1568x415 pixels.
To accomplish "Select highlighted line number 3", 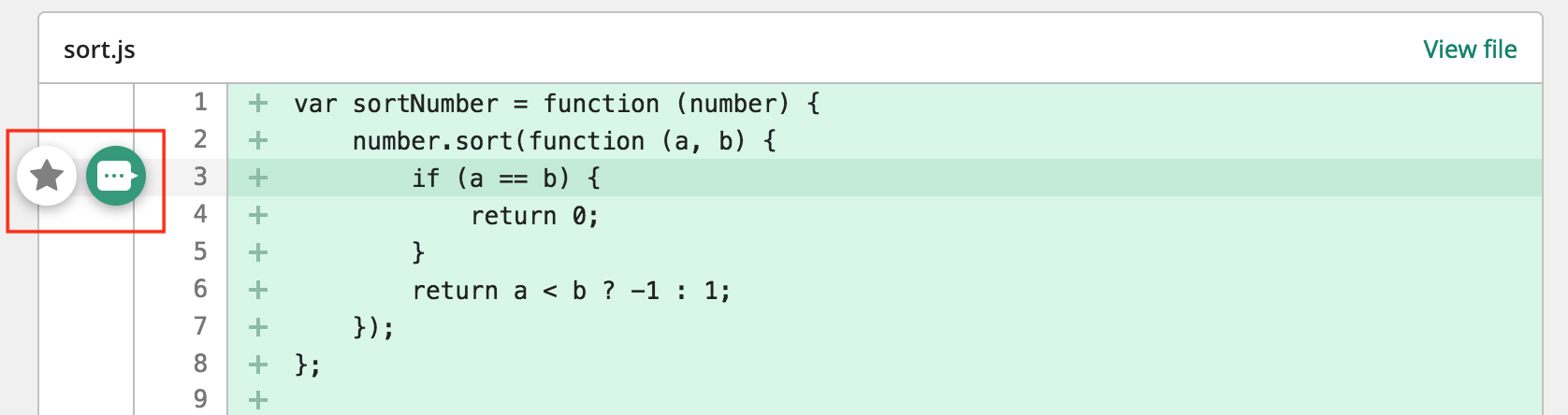I will (x=200, y=177).
